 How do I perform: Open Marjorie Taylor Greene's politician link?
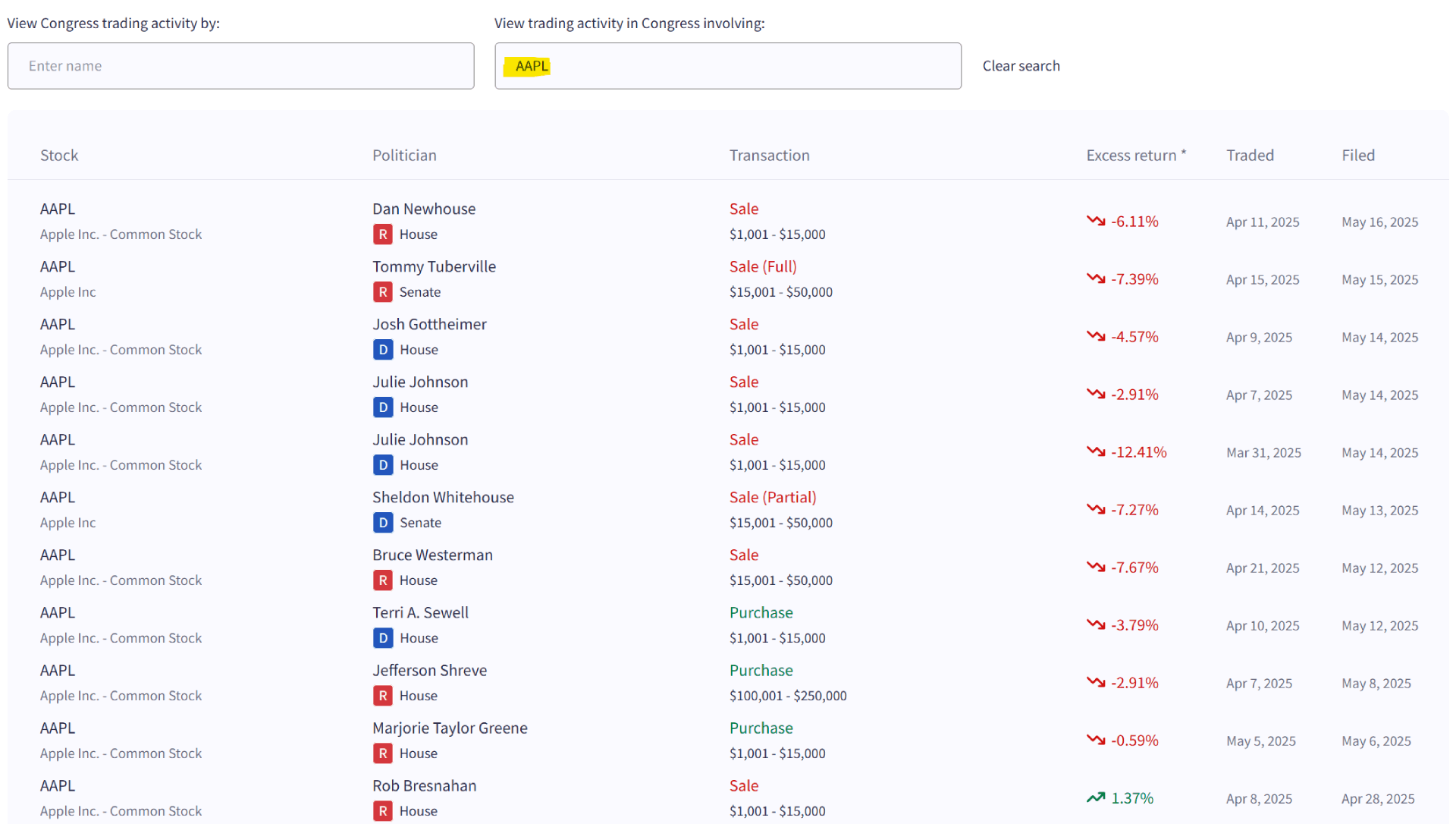click(x=450, y=728)
